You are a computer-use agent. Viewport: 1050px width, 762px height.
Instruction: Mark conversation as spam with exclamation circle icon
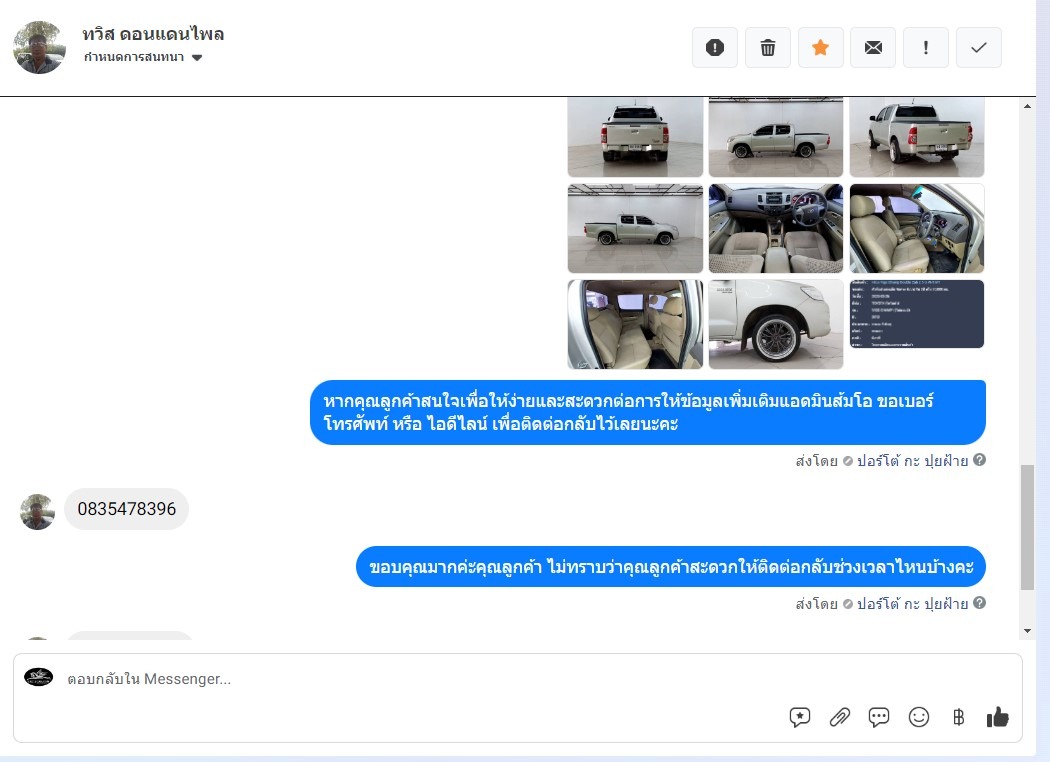click(715, 48)
